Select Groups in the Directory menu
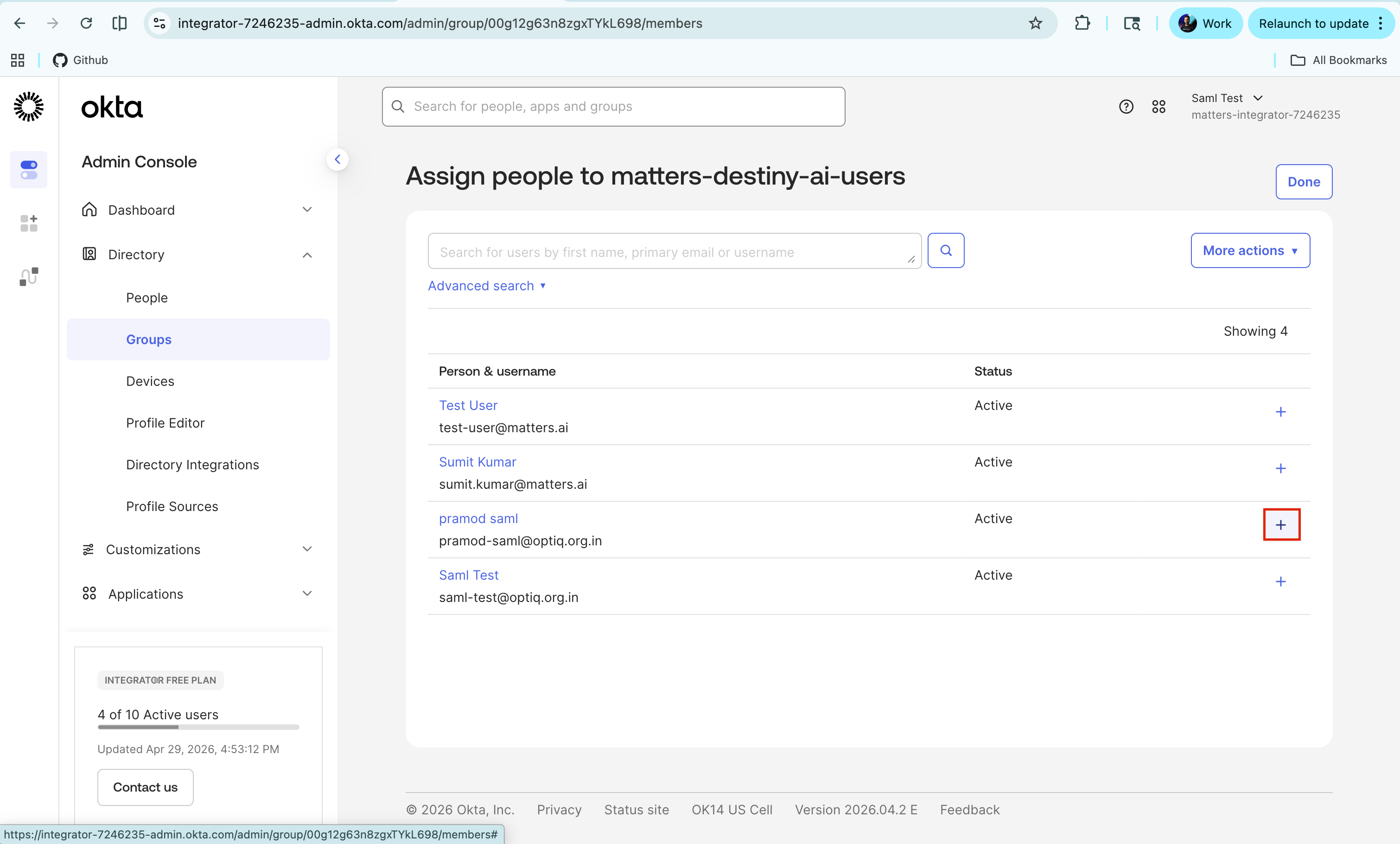 point(198,339)
